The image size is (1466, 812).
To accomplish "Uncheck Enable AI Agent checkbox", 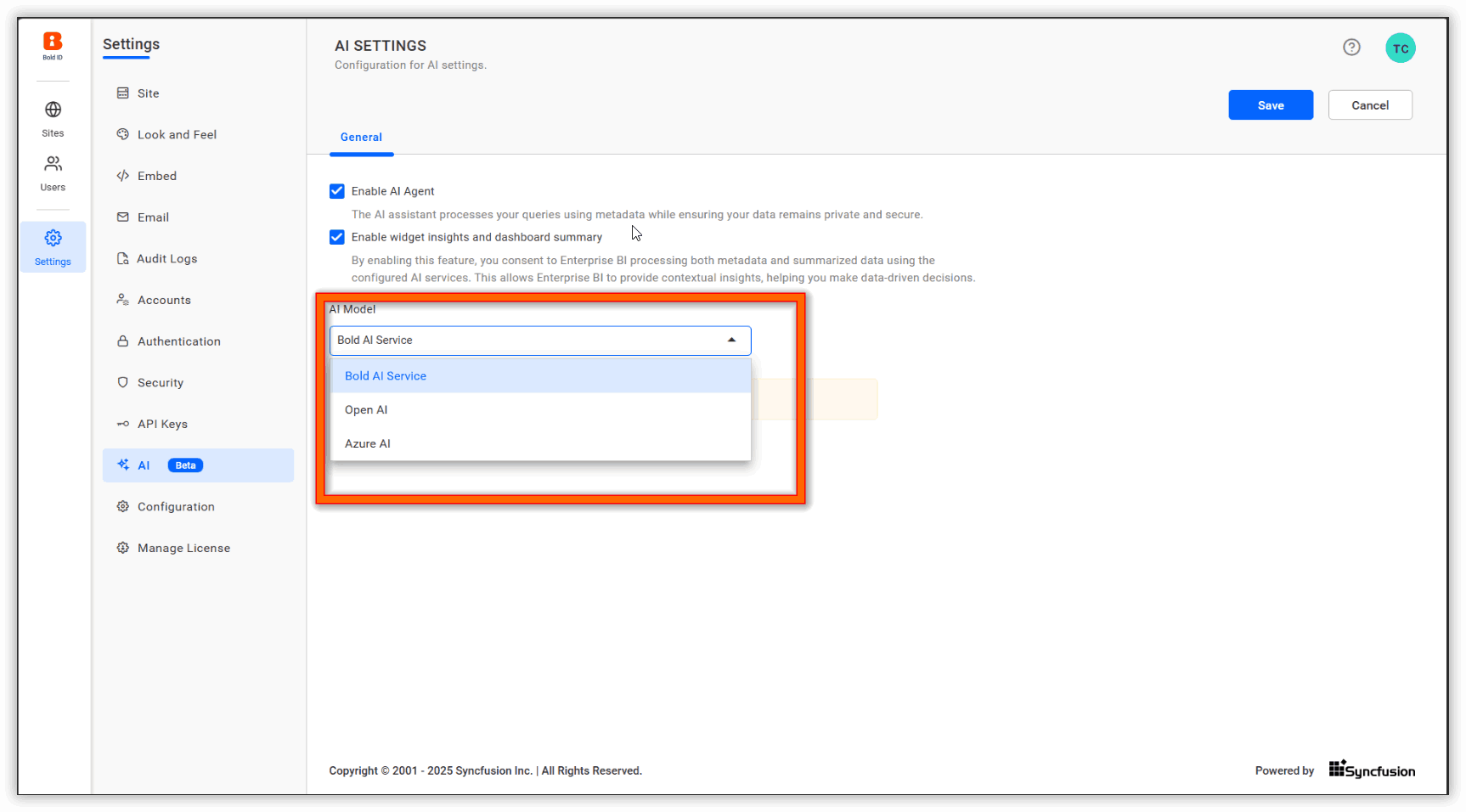I will pos(337,191).
